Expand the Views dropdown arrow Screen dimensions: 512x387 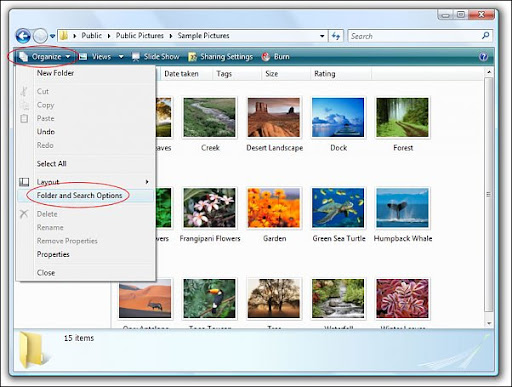[121, 57]
